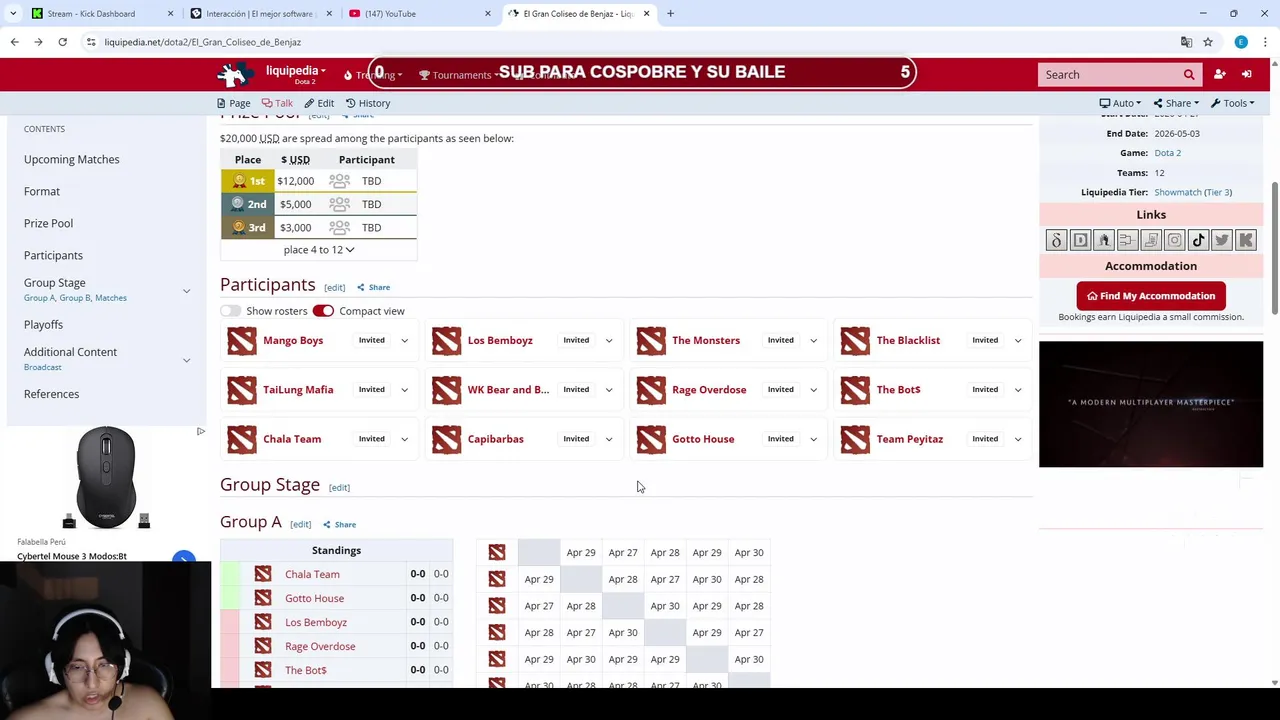1280x720 pixels.
Task: Open the TikTok link icon
Action: coord(1198,240)
